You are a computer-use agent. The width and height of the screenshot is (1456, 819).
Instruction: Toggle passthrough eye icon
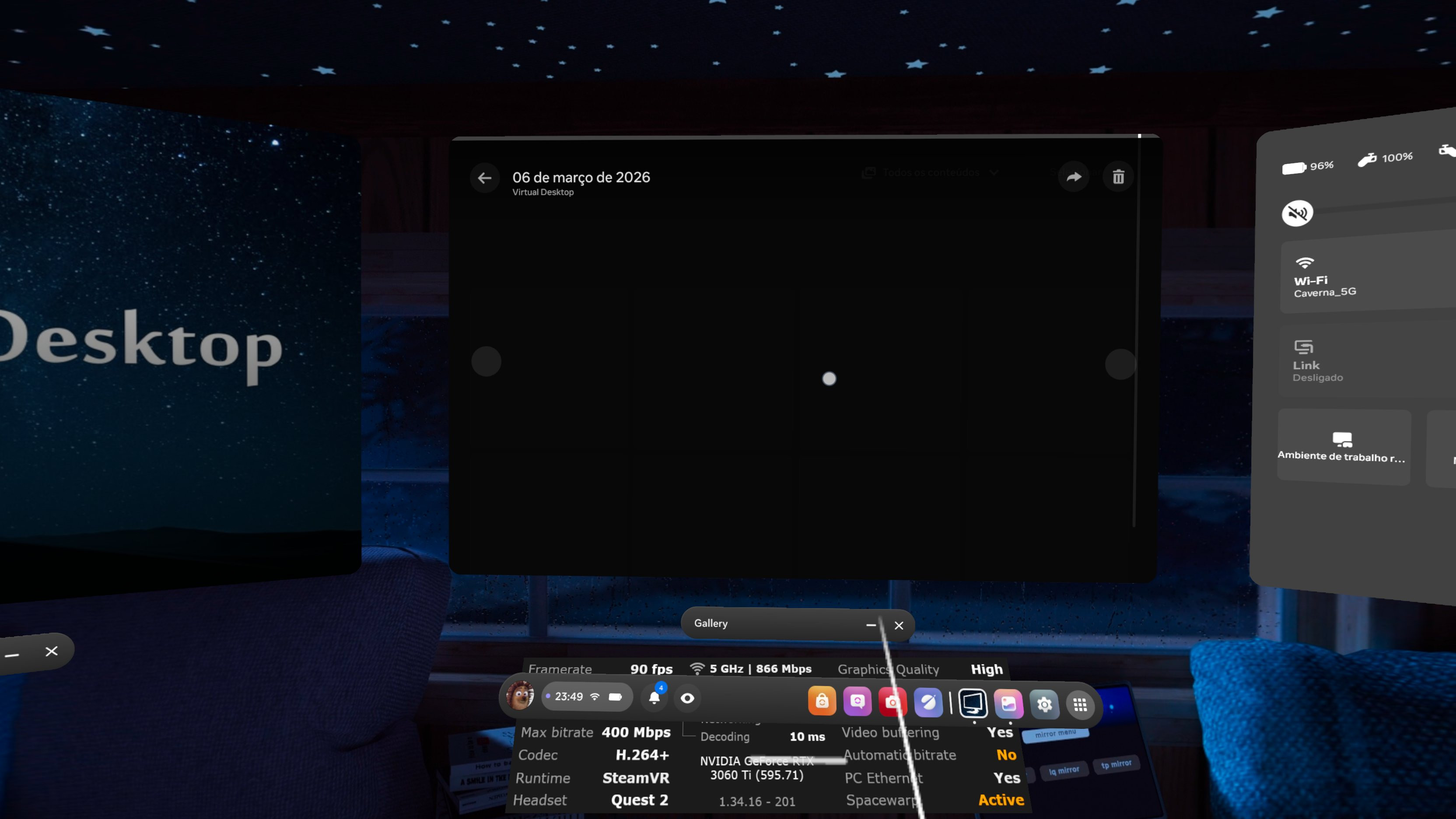coord(687,698)
